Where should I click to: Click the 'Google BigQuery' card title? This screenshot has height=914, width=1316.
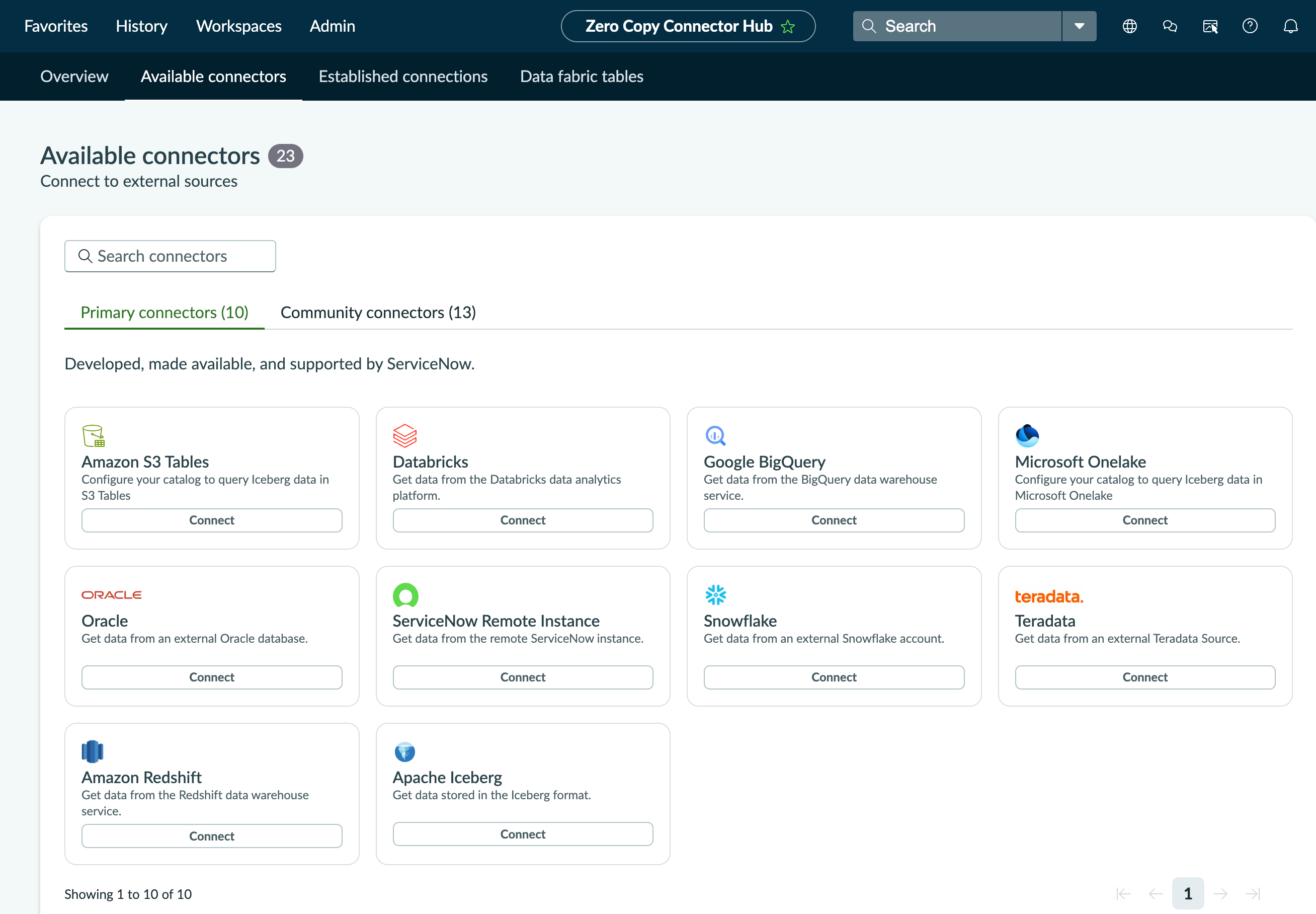click(x=764, y=462)
